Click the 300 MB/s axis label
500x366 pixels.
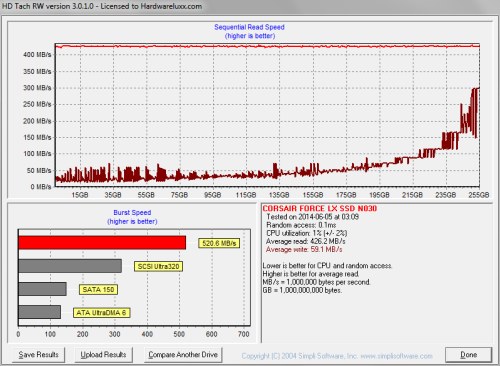point(37,88)
